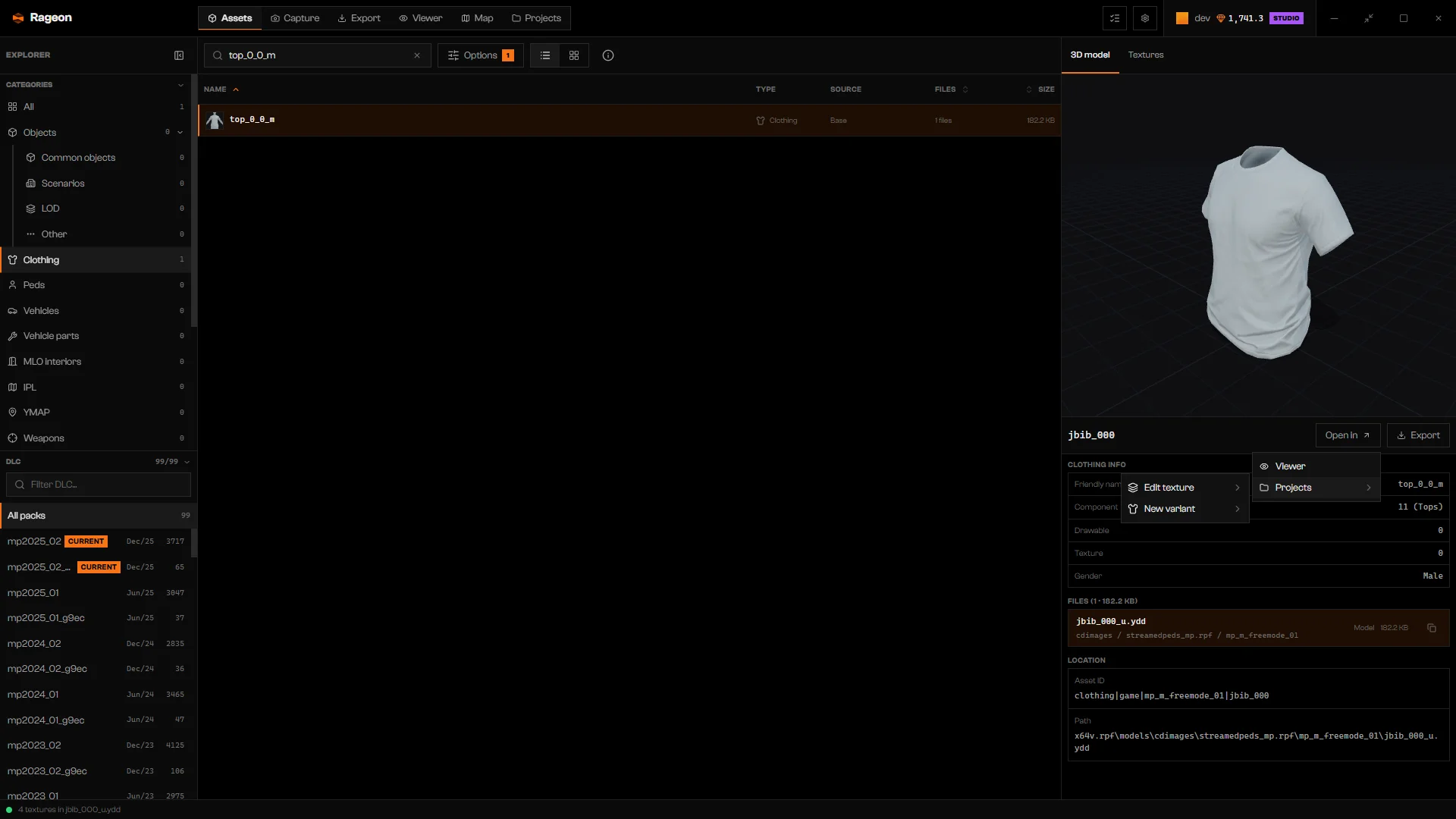Click the orange dev avatar square

(x=1182, y=18)
